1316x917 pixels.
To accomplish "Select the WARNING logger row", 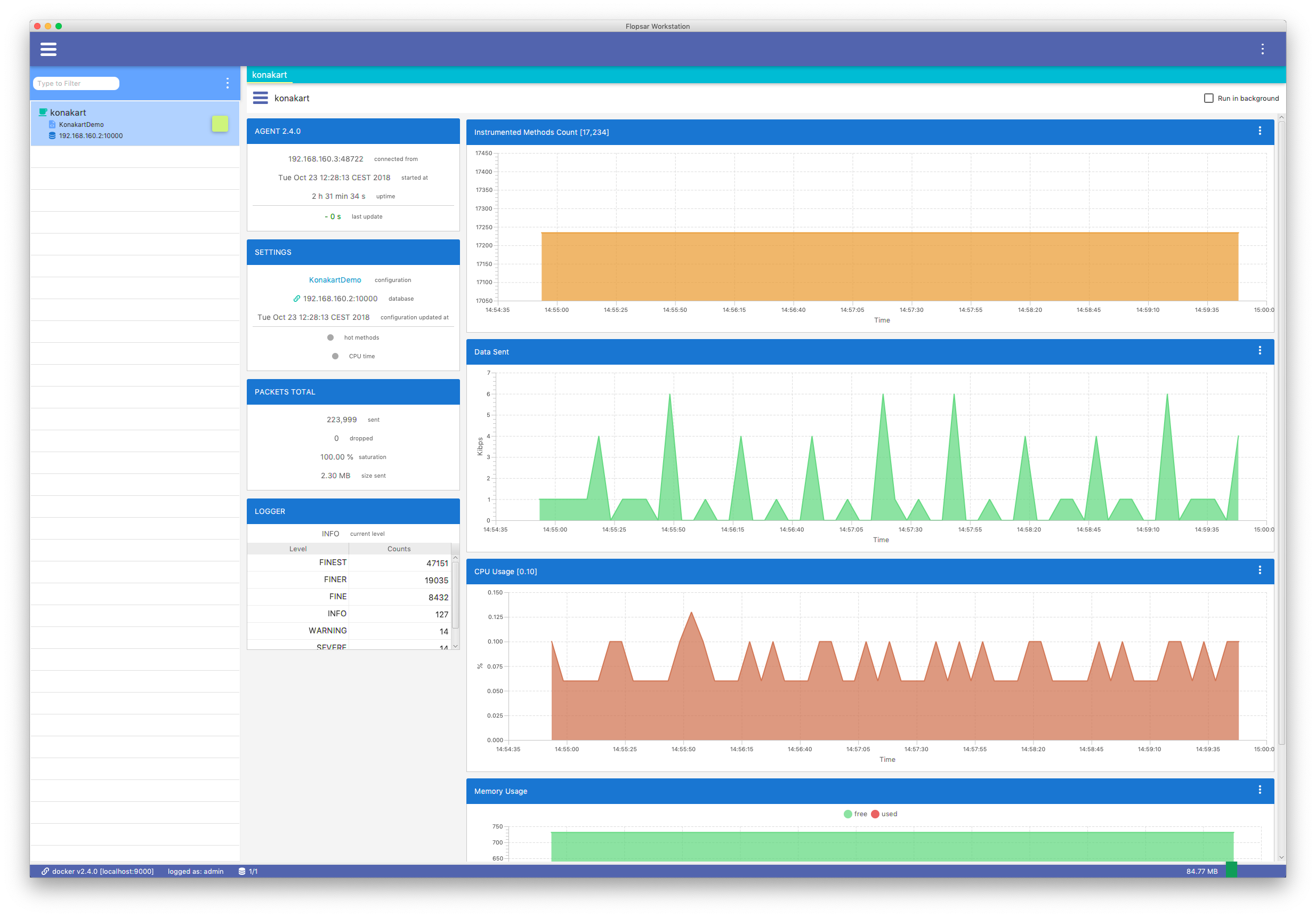I will click(x=349, y=631).
